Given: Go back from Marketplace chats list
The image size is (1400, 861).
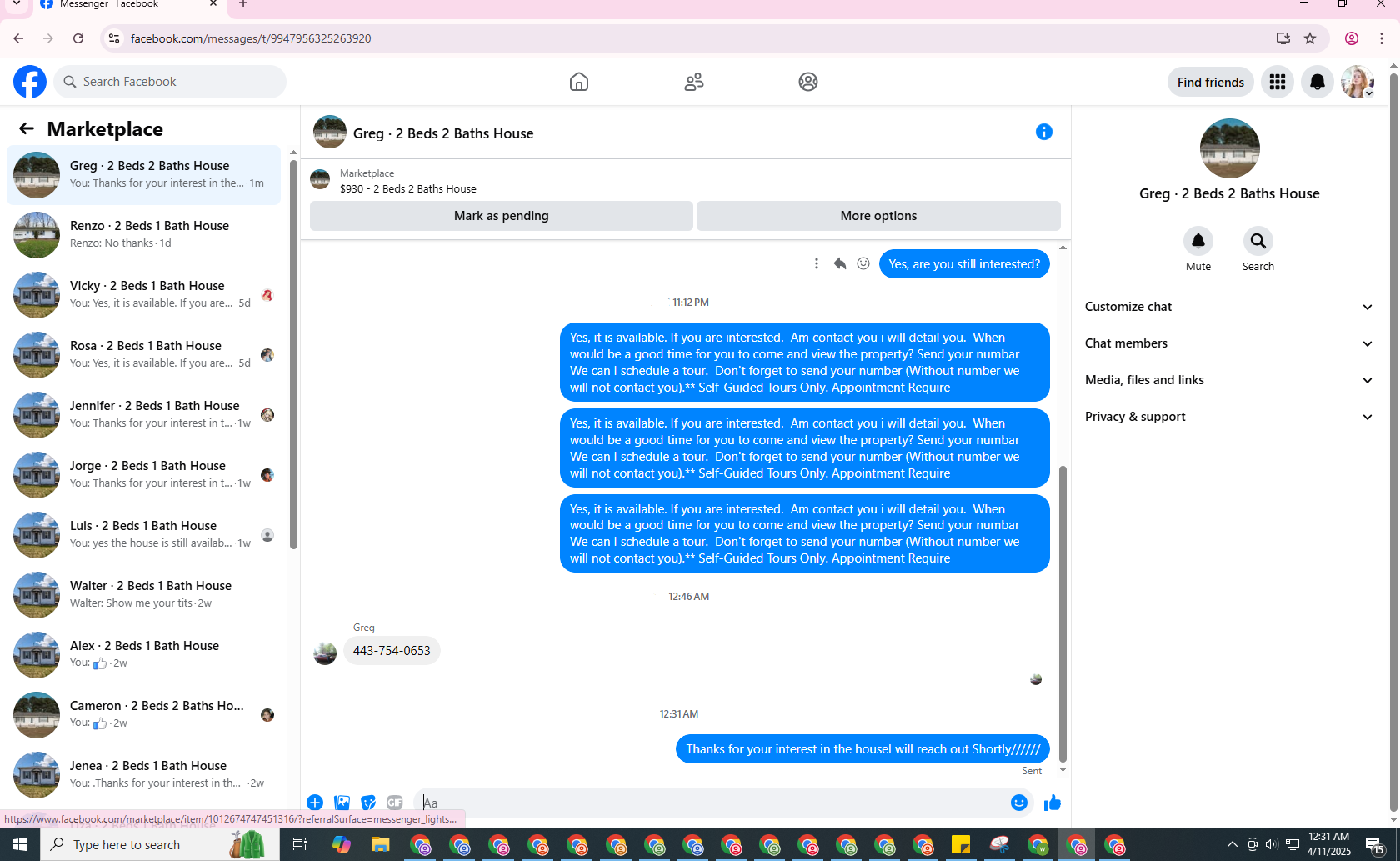Looking at the screenshot, I should coord(27,128).
